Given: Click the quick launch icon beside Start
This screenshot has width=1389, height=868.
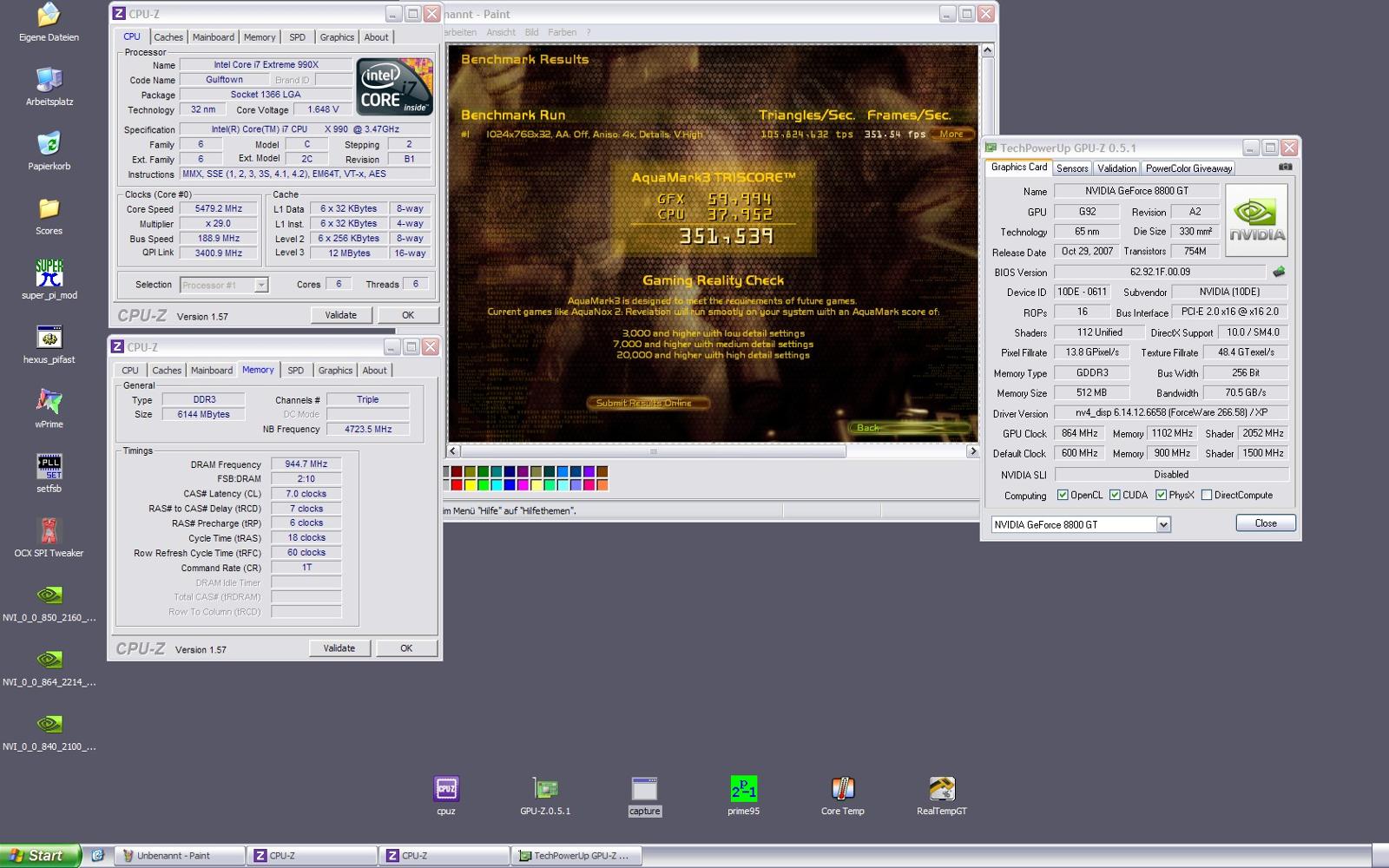Looking at the screenshot, I should tap(97, 855).
